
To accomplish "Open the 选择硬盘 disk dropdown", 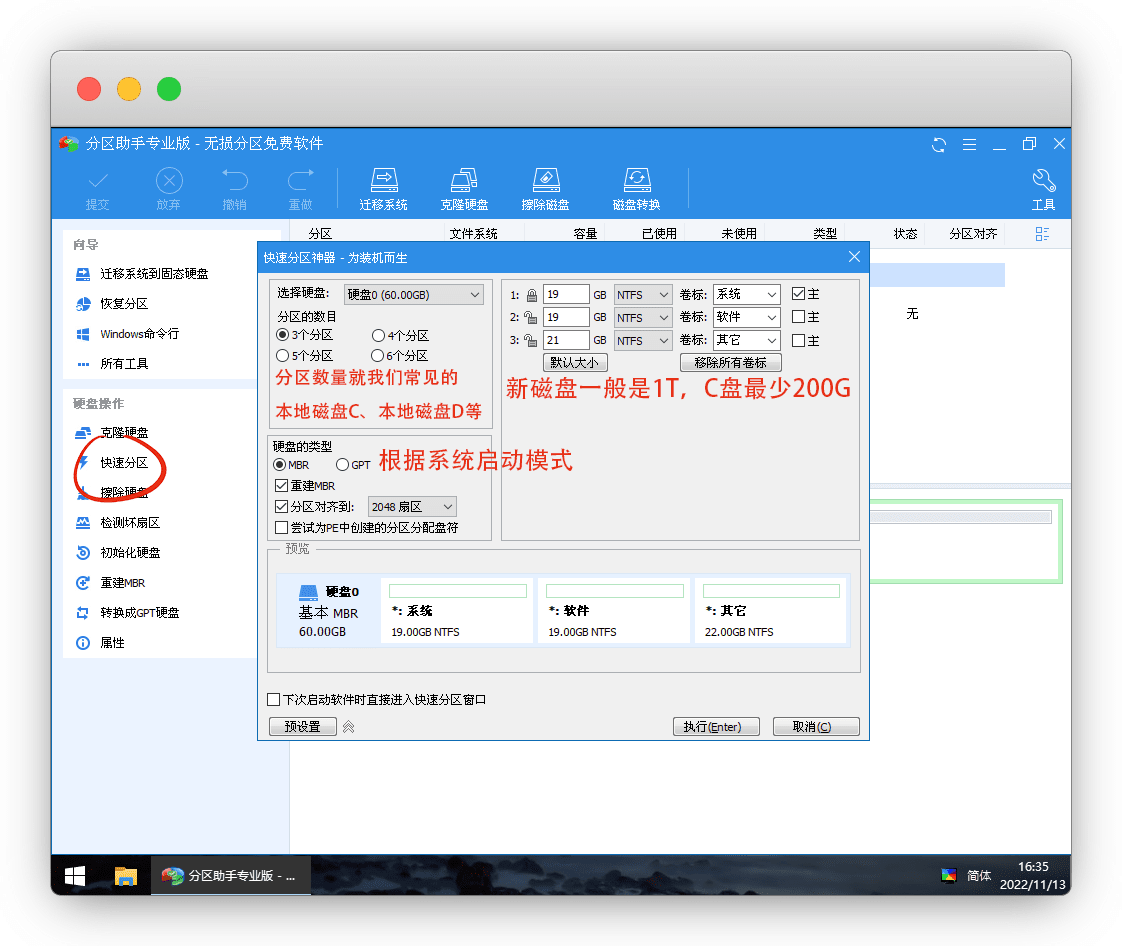I will pyautogui.click(x=413, y=295).
